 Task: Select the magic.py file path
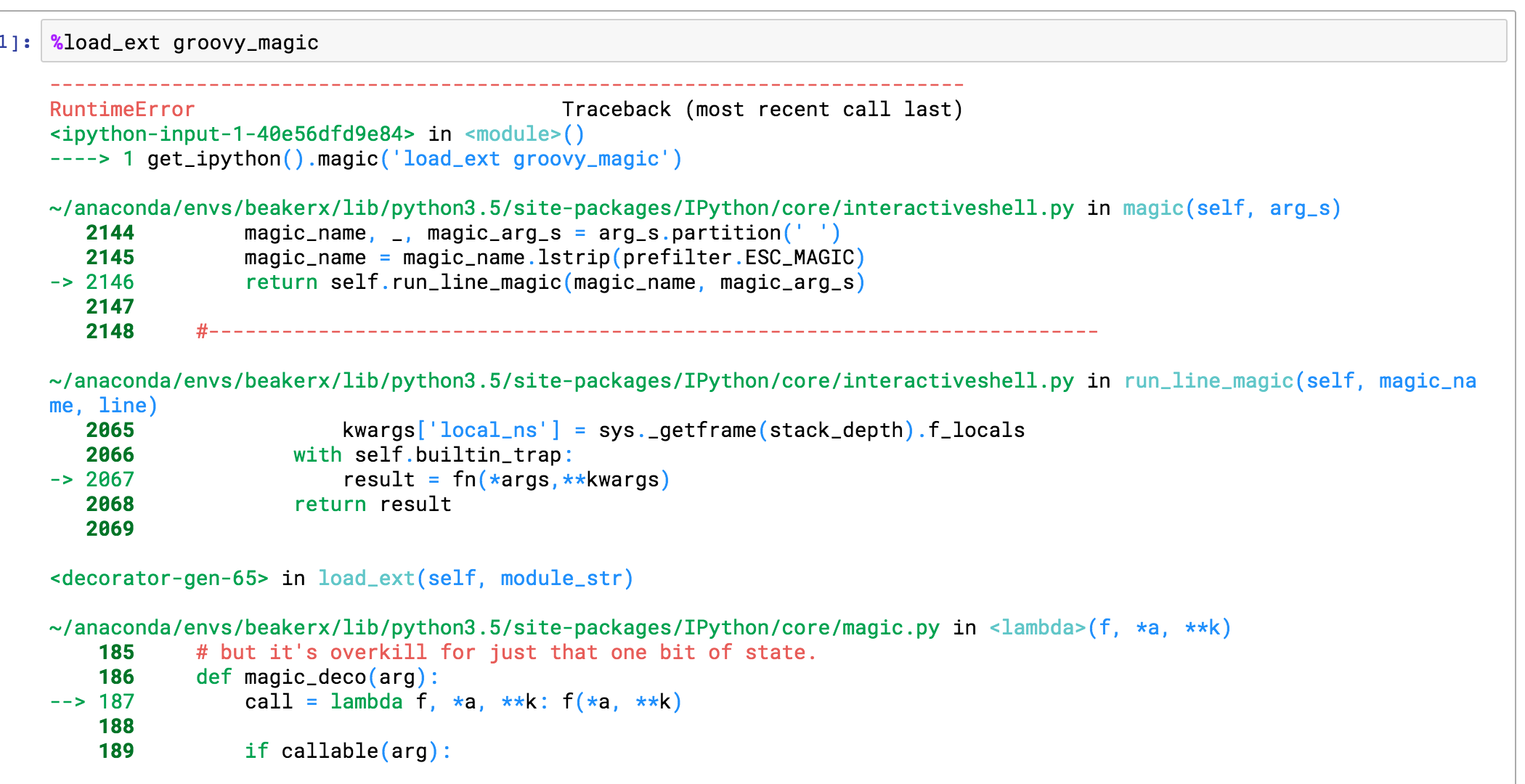click(494, 627)
